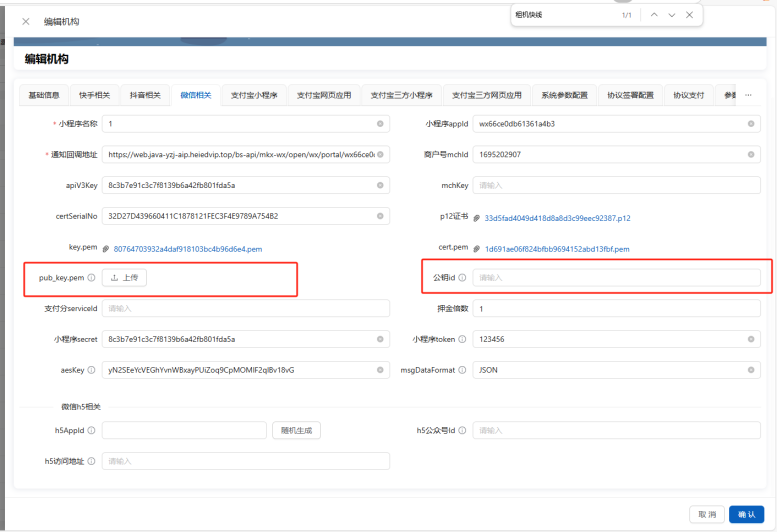Close the find bar

click(x=689, y=15)
